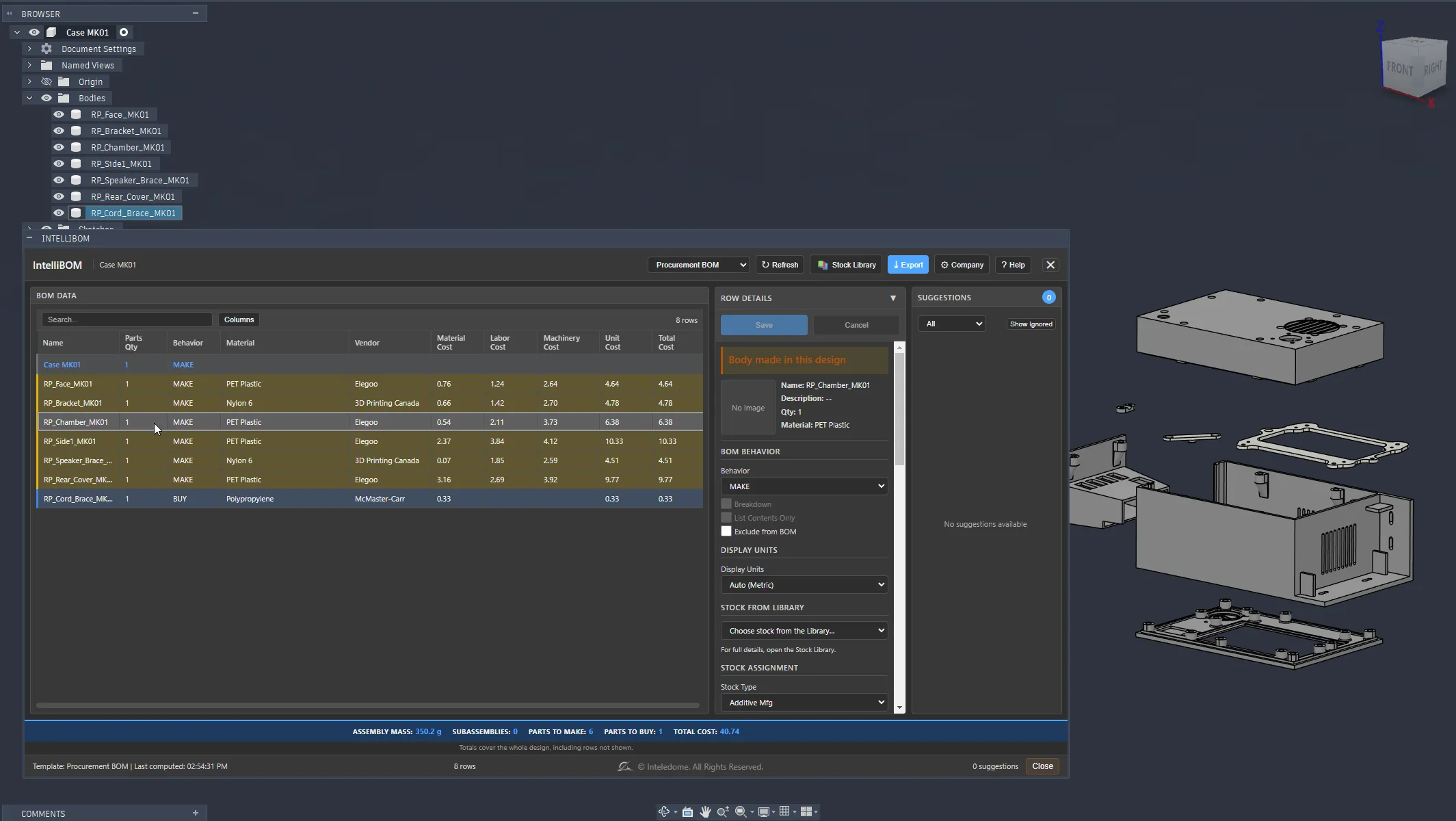1456x821 pixels.
Task: Select the Zoom plus-minus tool
Action: (722, 811)
